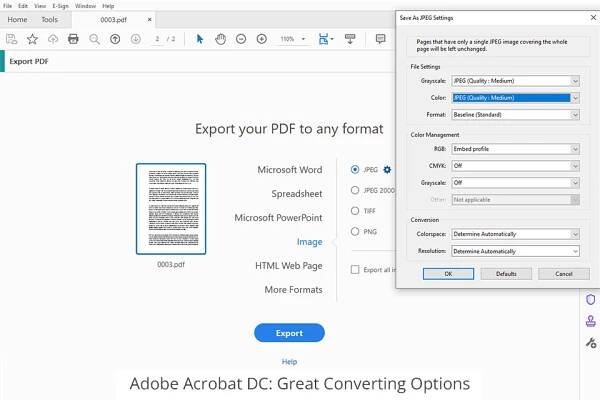Open the Stamp tool in sidebar

click(x=590, y=321)
